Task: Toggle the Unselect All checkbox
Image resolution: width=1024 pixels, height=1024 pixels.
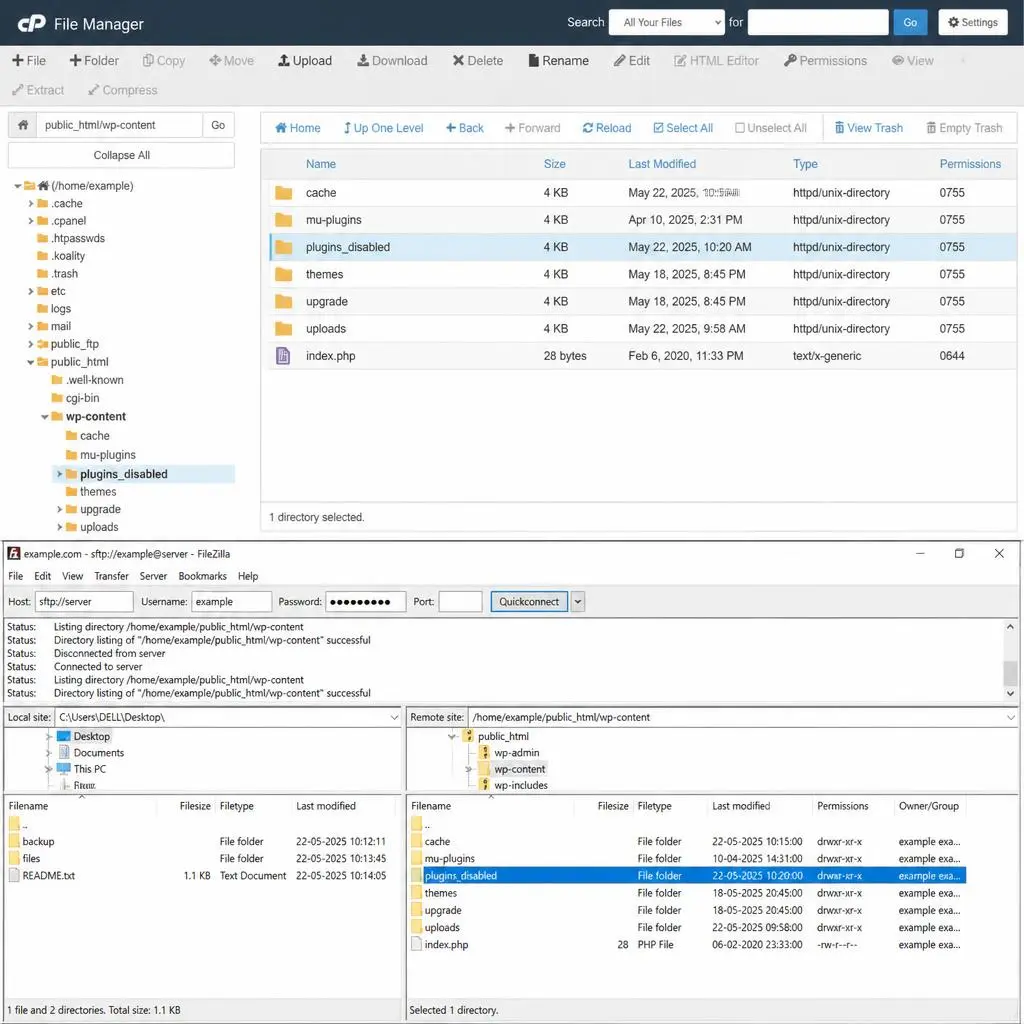Action: tap(740, 128)
